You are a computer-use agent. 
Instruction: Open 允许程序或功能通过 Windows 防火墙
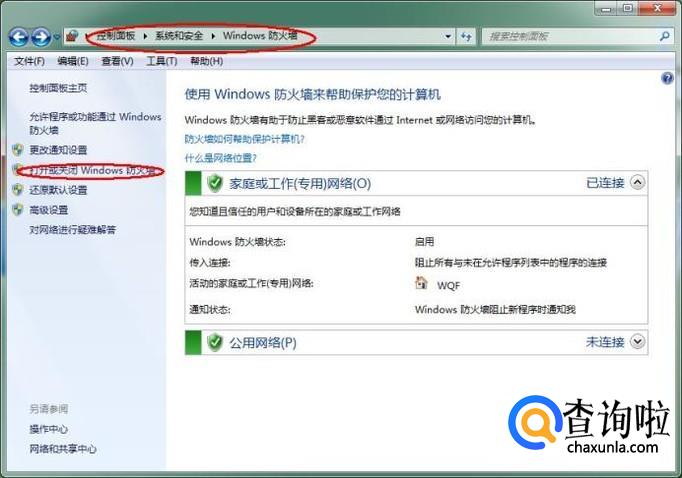coord(95,124)
